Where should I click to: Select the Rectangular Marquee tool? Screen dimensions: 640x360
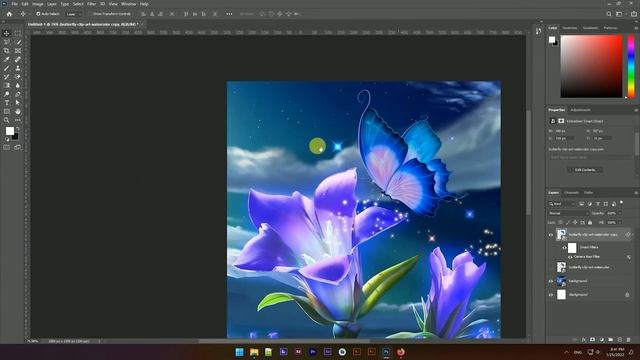tap(18, 33)
